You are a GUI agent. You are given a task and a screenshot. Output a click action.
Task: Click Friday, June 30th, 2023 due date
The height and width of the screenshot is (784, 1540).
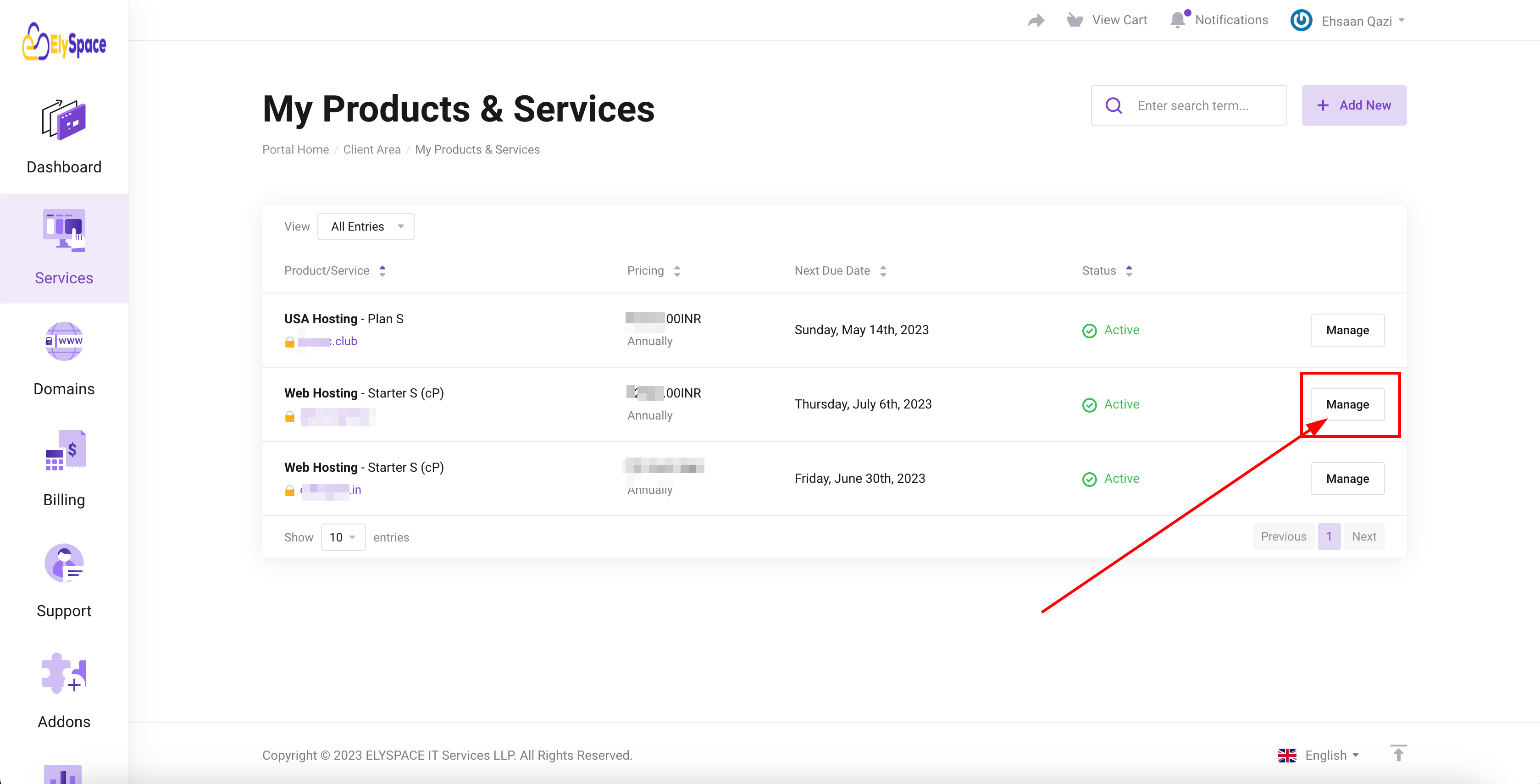[x=860, y=478]
